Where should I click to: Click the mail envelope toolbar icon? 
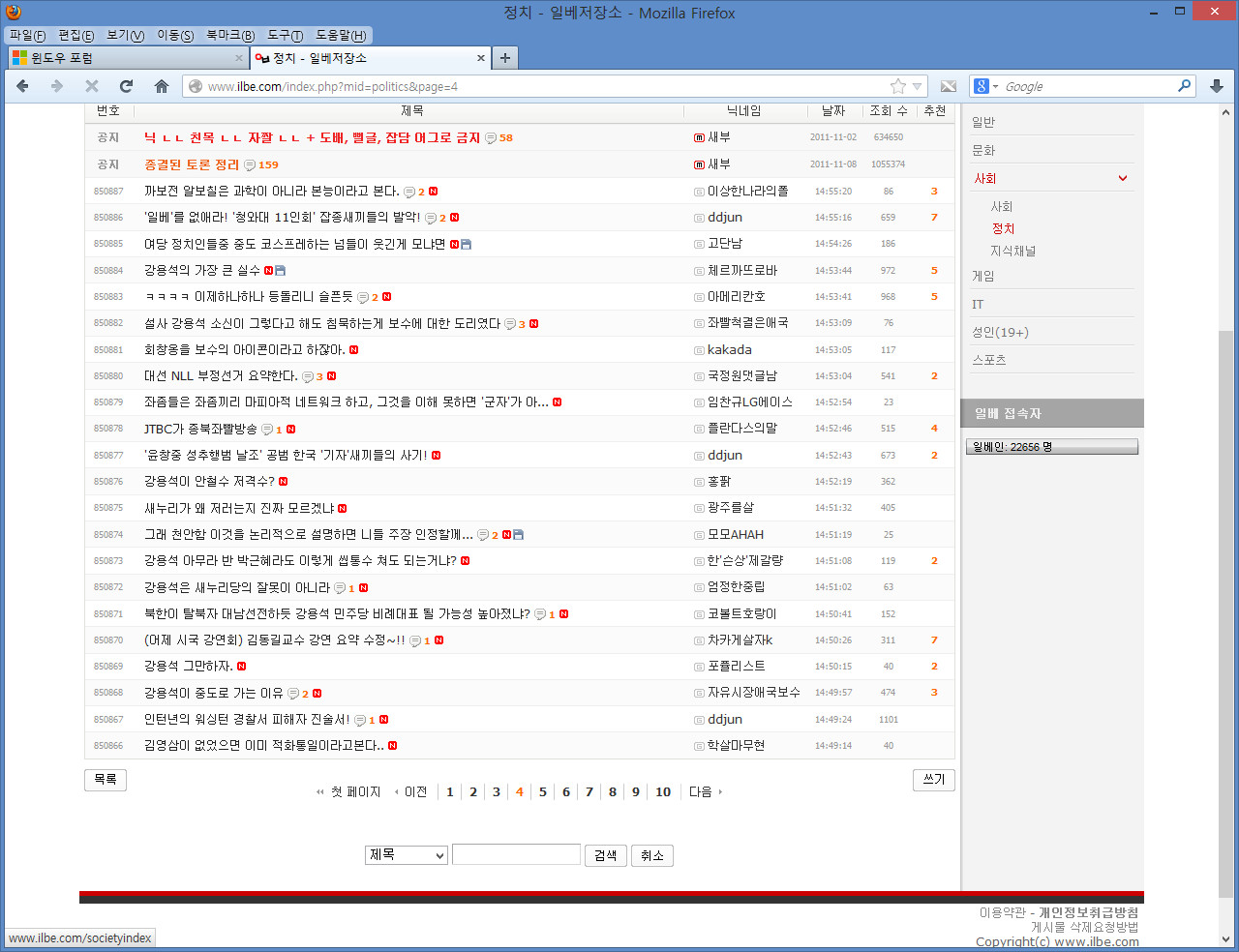pos(949,86)
